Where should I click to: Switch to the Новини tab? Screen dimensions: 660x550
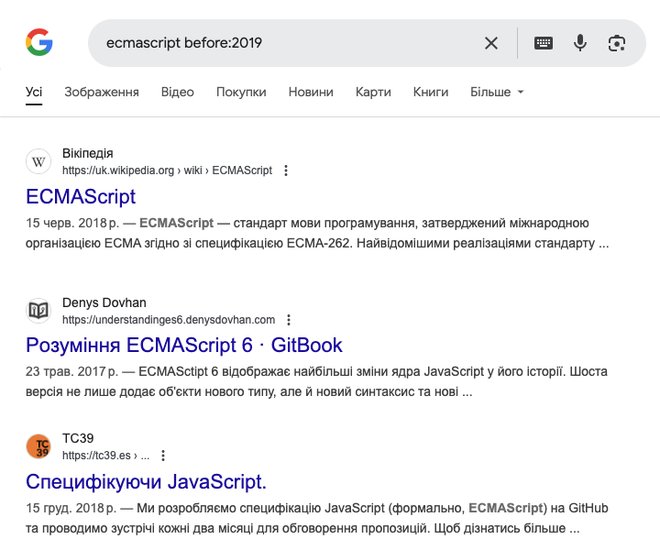click(x=311, y=92)
